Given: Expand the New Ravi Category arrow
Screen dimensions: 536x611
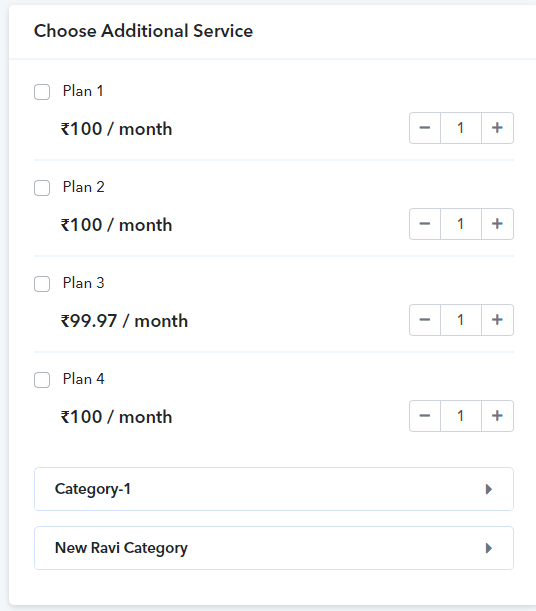Looking at the screenshot, I should [x=489, y=548].
